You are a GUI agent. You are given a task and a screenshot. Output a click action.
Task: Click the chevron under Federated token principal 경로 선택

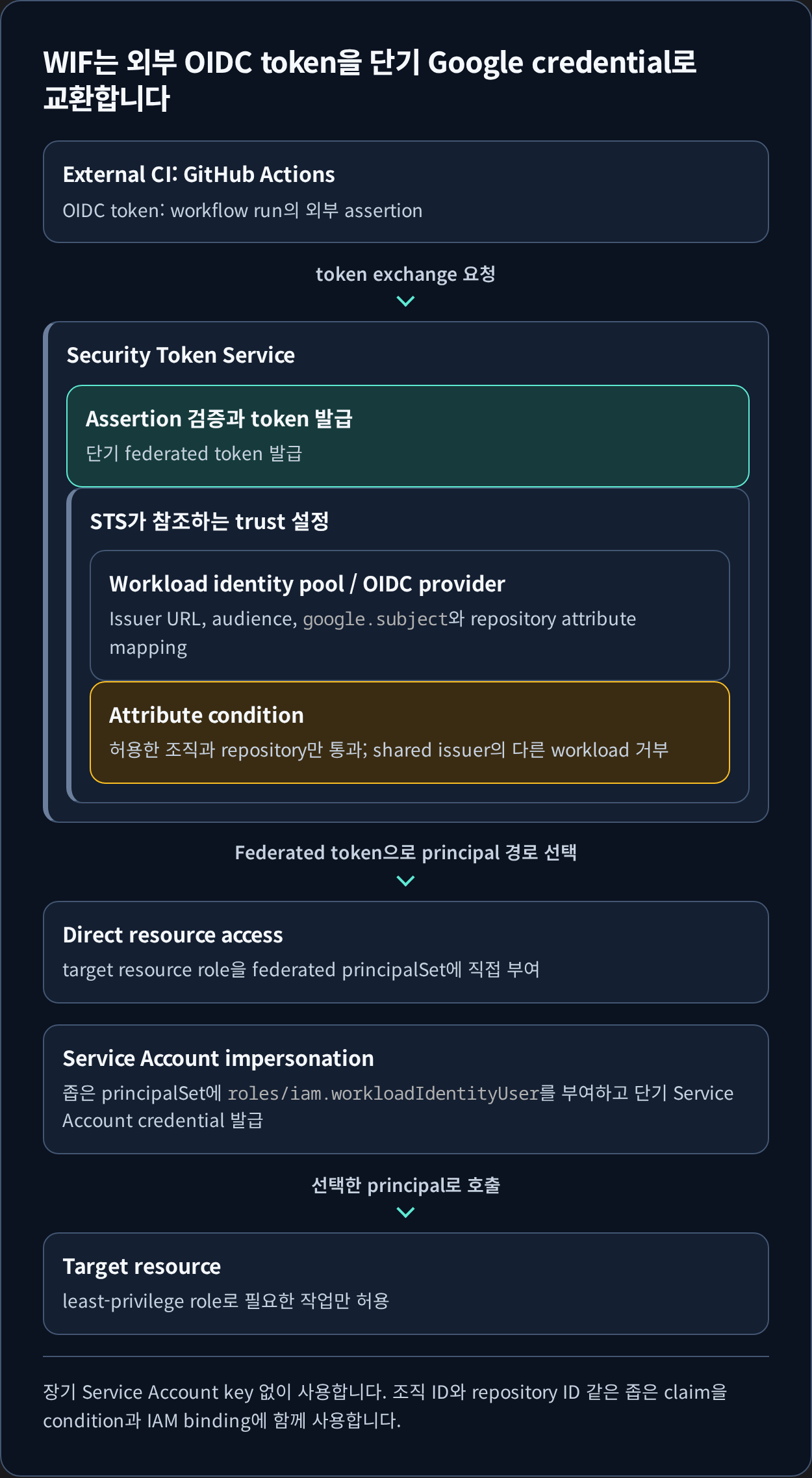coord(405,881)
